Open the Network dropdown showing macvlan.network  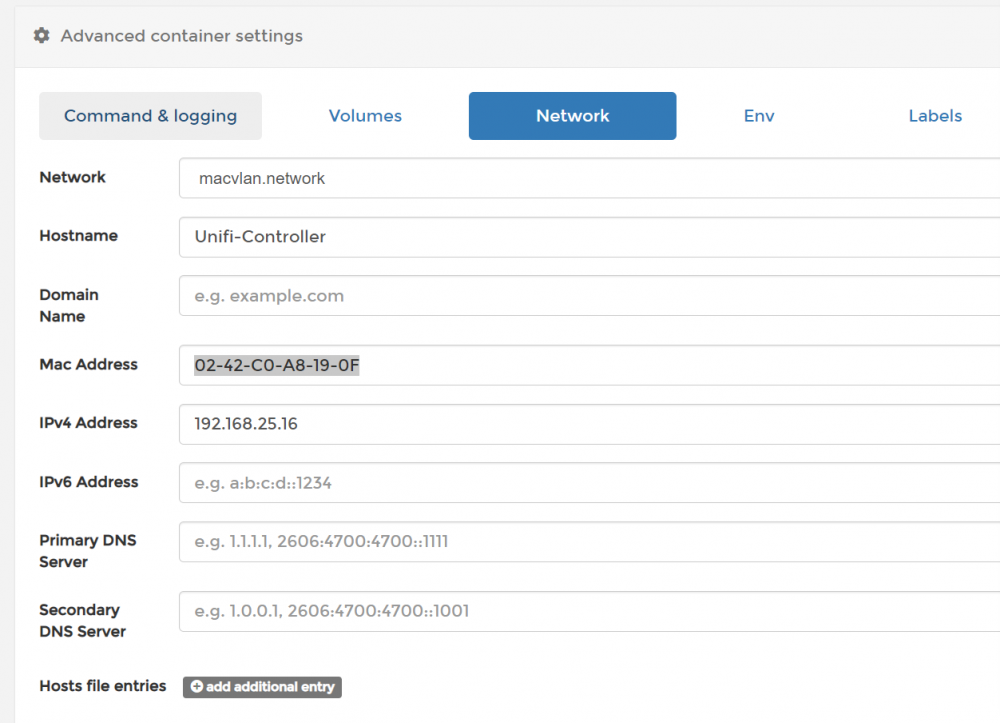coord(589,179)
